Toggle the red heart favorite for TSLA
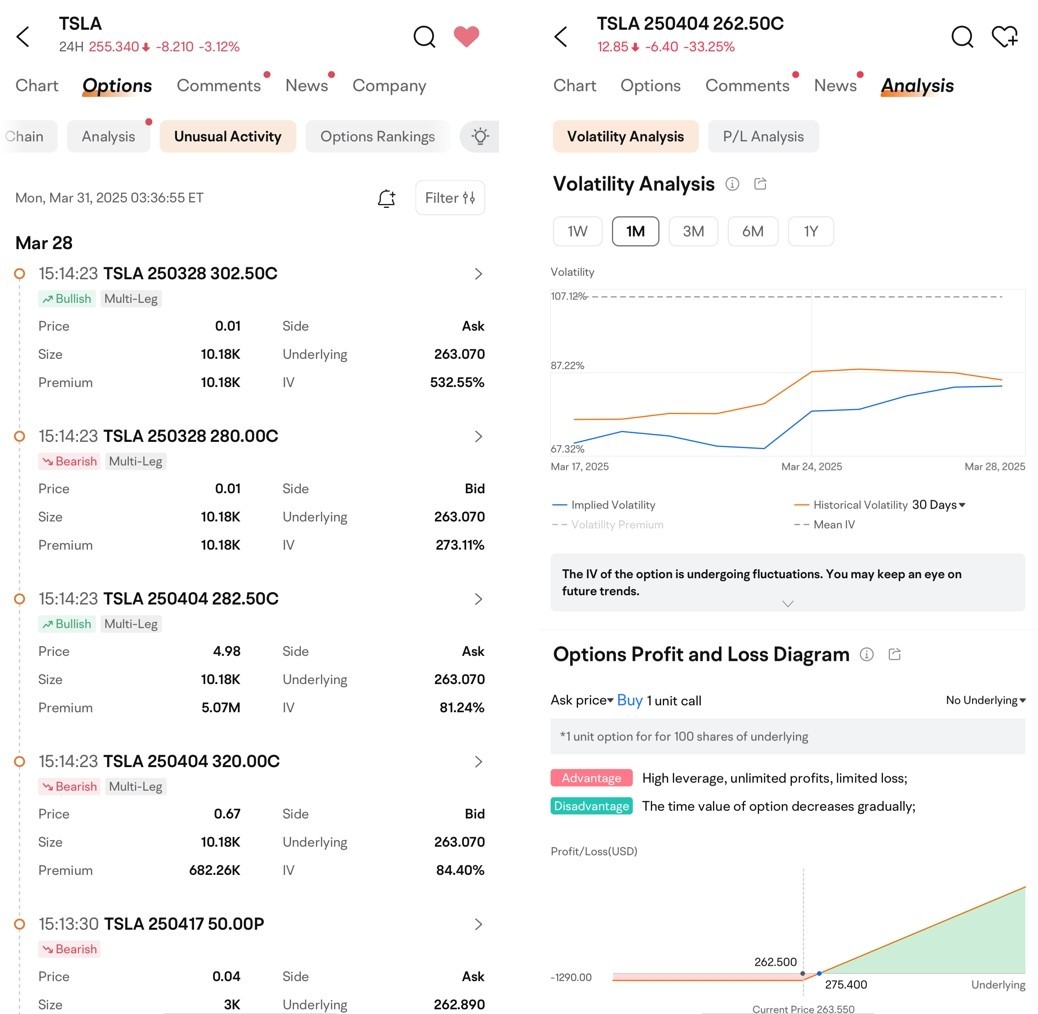This screenshot has width=1038, height=1014. coord(466,36)
